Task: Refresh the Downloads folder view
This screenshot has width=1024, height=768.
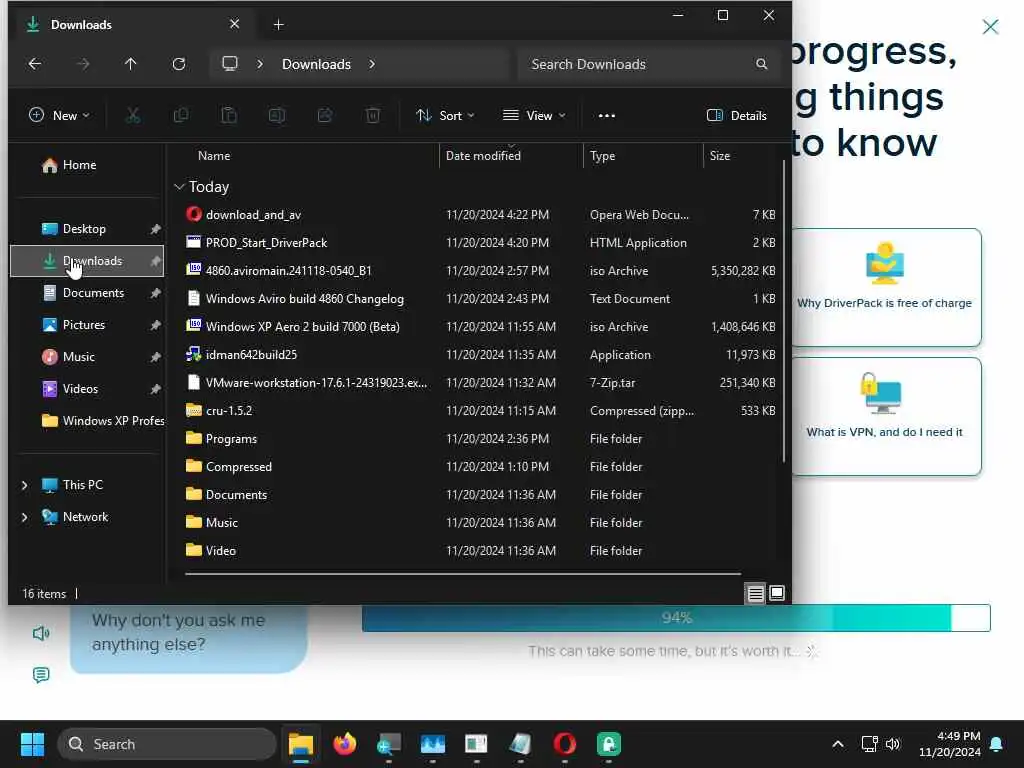Action: click(x=178, y=64)
